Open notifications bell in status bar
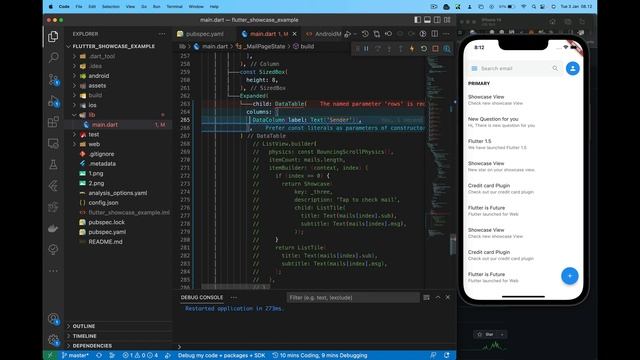Image resolution: width=640 pixels, height=360 pixels. pos(447,356)
